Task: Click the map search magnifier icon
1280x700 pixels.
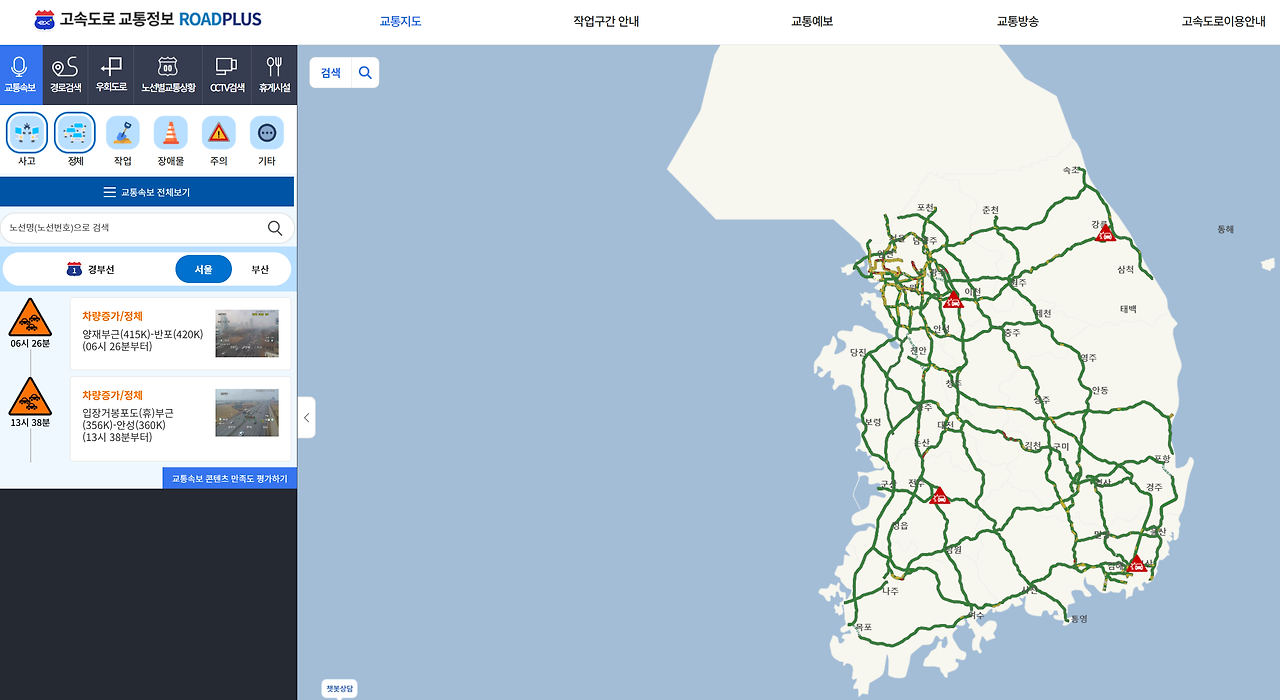Action: [x=365, y=72]
